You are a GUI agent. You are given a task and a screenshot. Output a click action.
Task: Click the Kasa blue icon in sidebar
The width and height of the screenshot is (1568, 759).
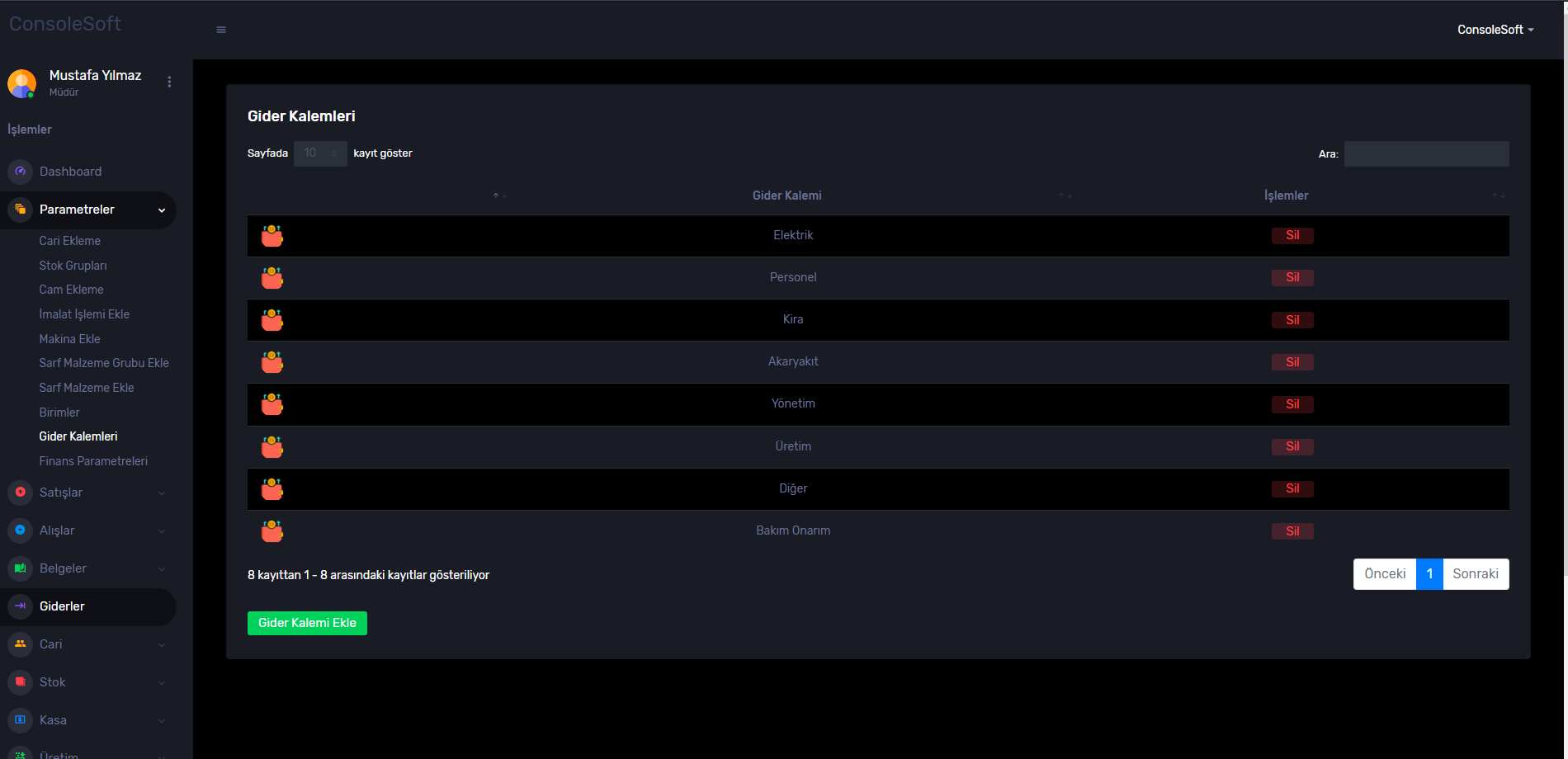(x=21, y=720)
